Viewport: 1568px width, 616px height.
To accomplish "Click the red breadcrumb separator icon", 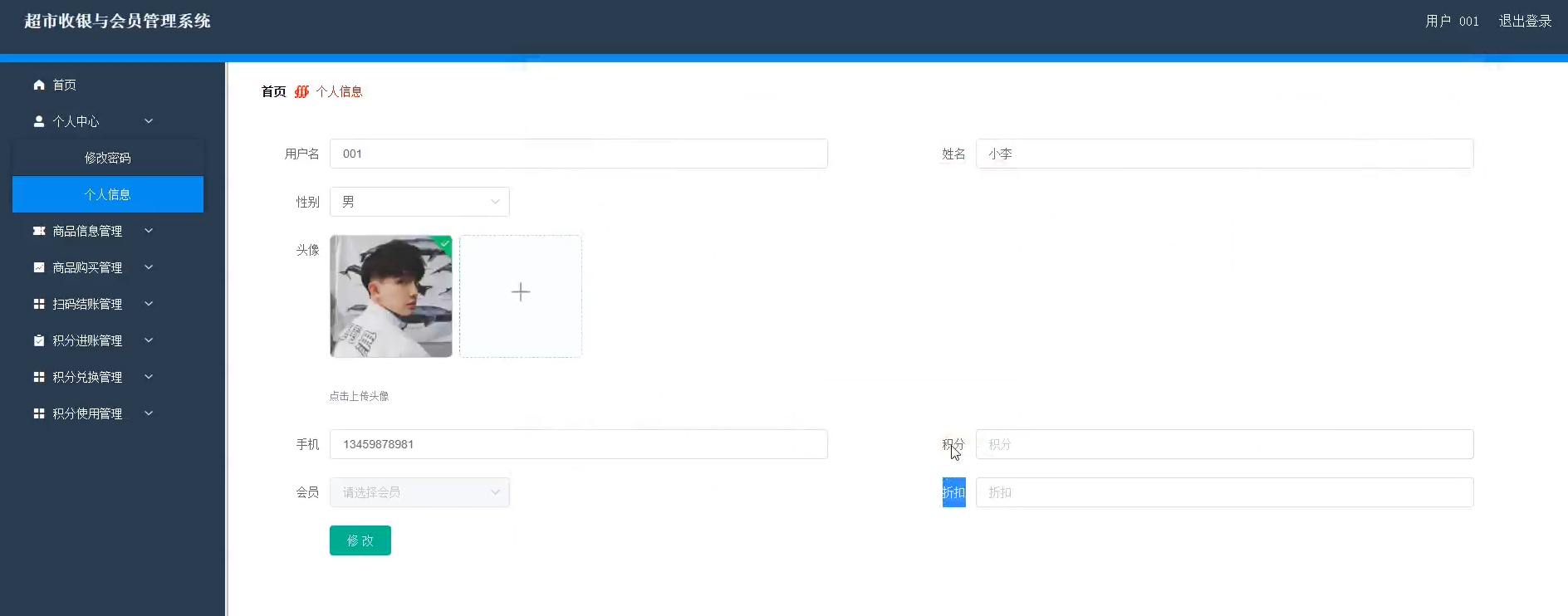I will click(301, 91).
